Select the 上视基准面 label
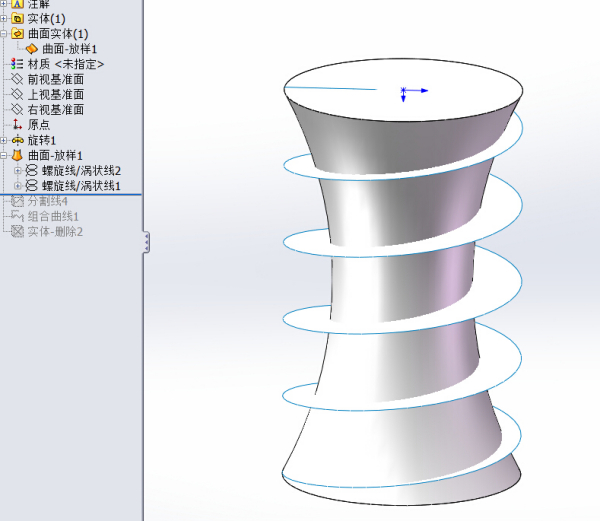 55,94
